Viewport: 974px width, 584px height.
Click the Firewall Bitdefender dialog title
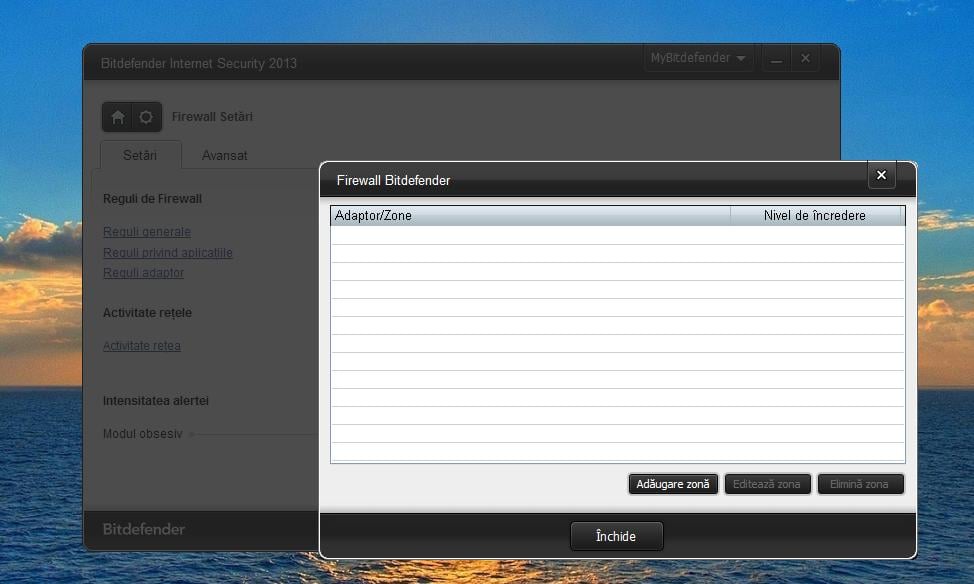[x=393, y=181]
